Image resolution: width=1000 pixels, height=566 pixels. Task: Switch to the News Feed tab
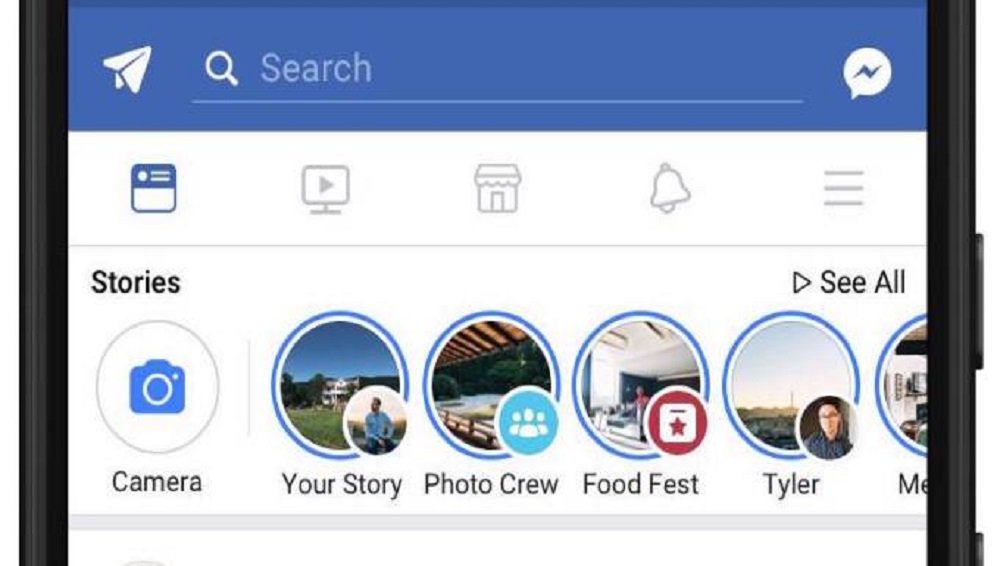pyautogui.click(x=154, y=189)
